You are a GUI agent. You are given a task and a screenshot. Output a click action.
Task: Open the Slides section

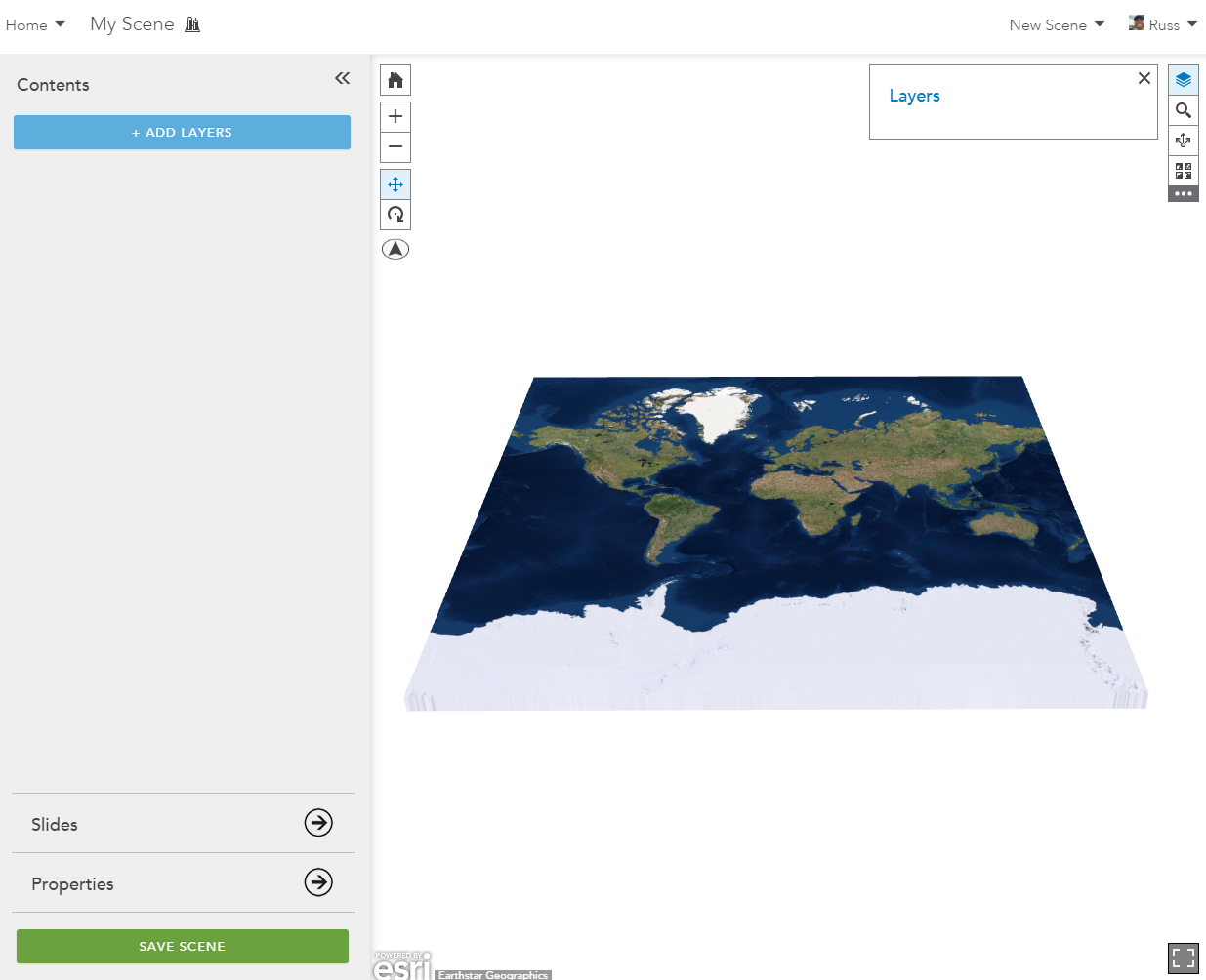(x=184, y=824)
